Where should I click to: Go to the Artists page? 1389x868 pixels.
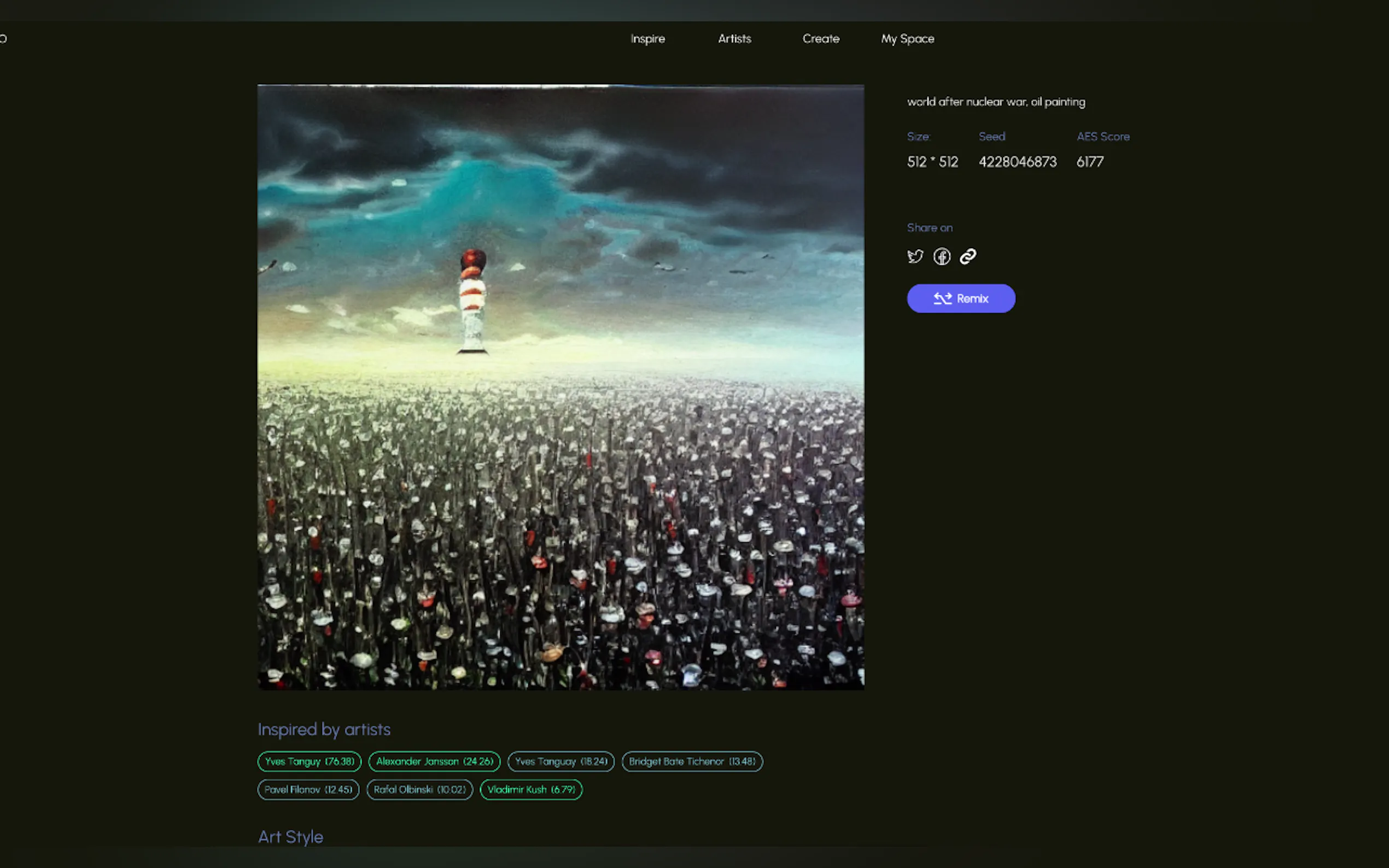pyautogui.click(x=734, y=39)
